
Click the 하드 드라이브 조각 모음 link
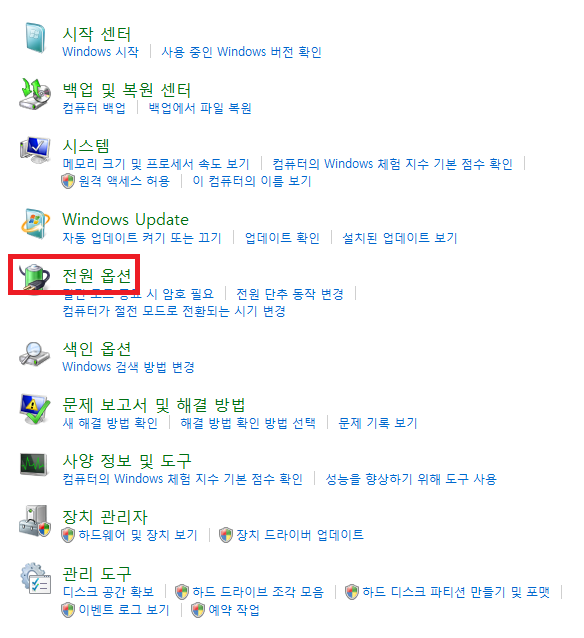point(258,592)
